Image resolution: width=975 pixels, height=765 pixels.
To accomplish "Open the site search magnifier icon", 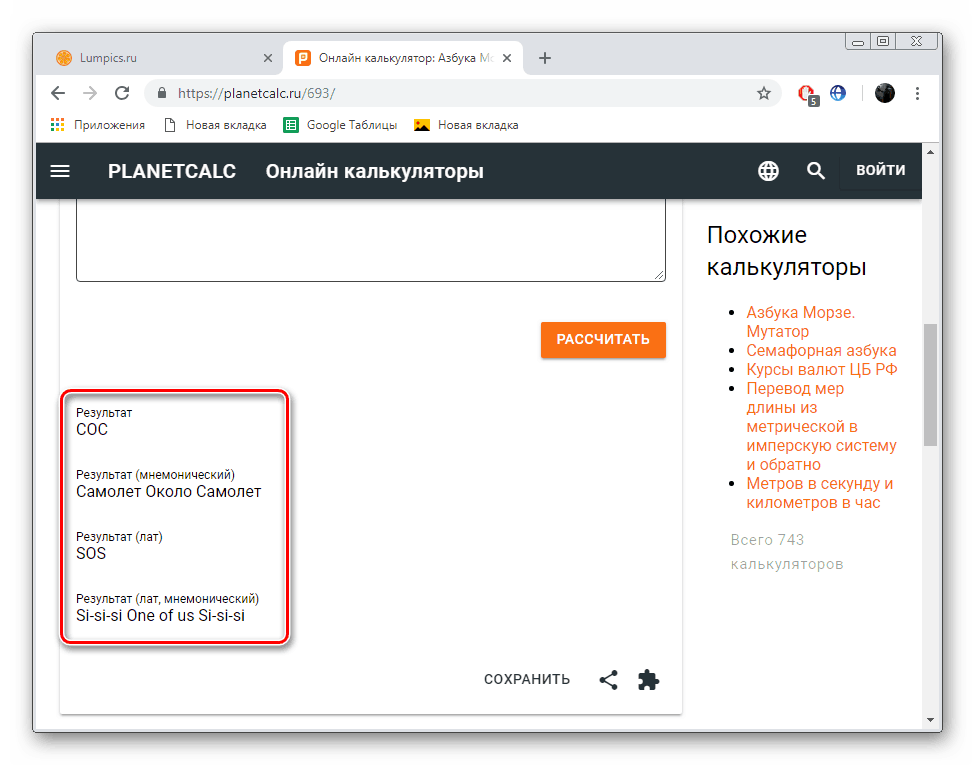I will (x=816, y=171).
